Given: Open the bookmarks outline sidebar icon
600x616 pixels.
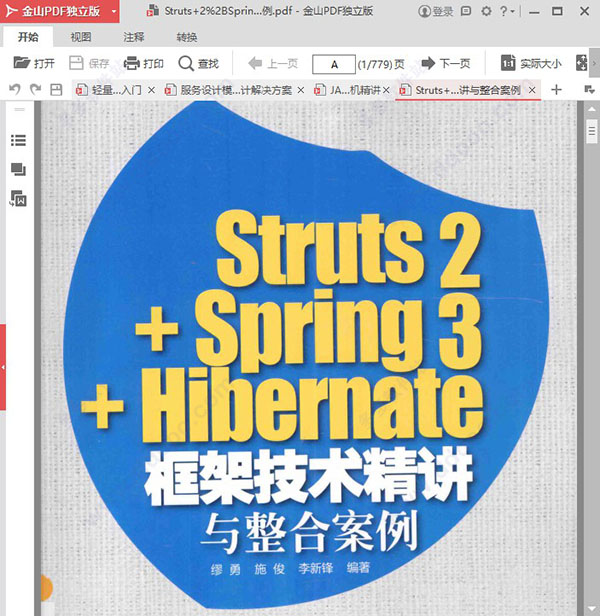Looking at the screenshot, I should [18, 140].
